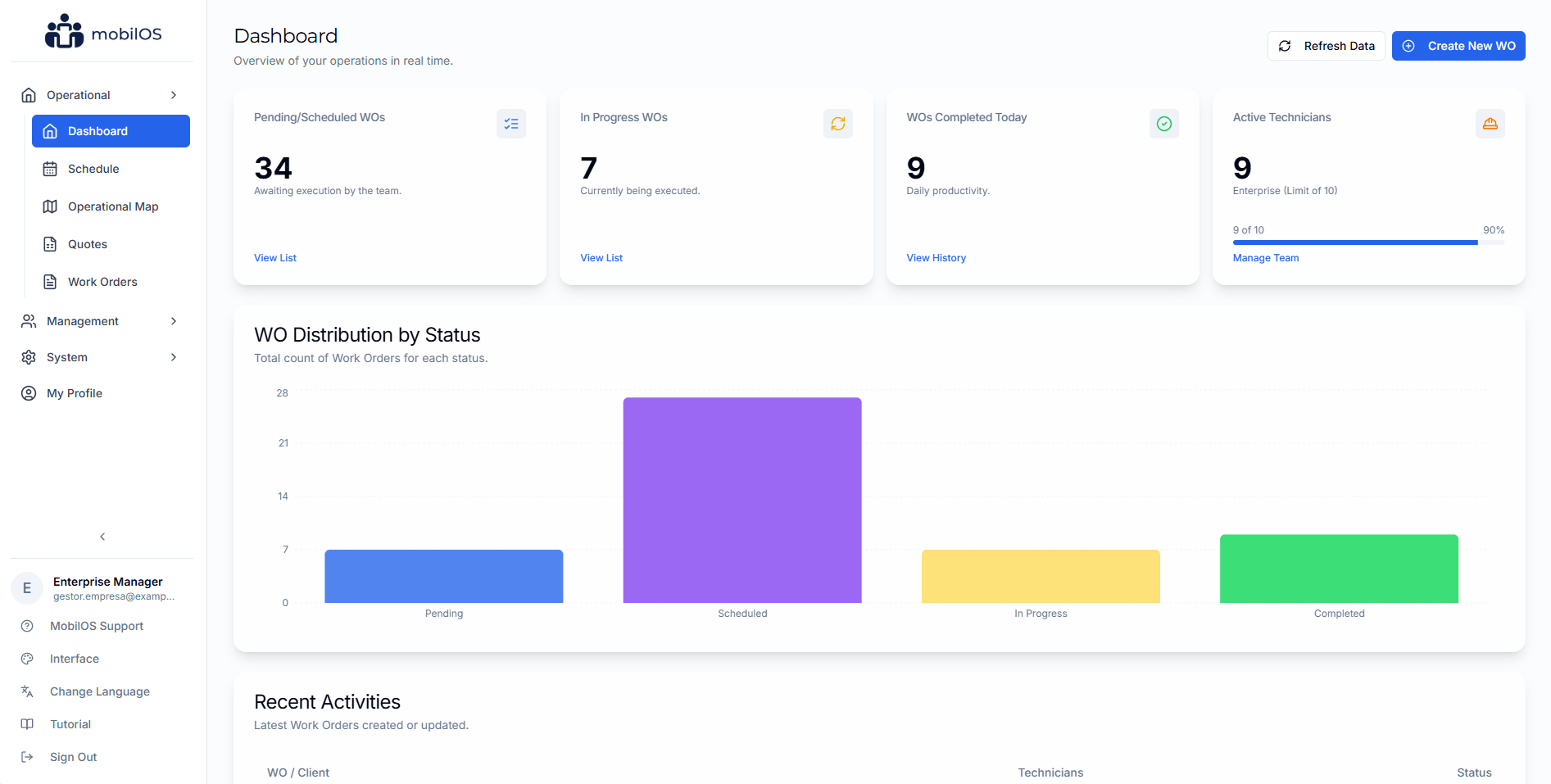The image size is (1551, 784).
Task: Click the In Progress WOs refresh icon
Action: click(x=837, y=124)
